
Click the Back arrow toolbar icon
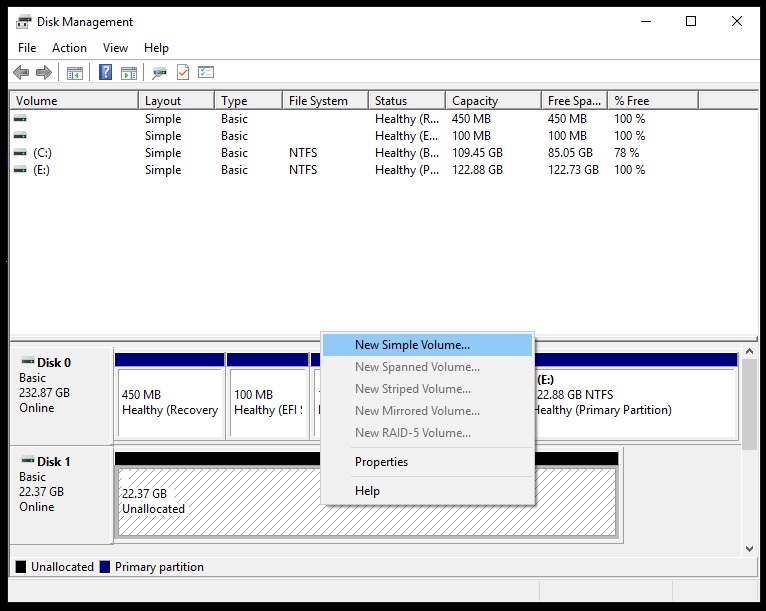click(x=21, y=72)
